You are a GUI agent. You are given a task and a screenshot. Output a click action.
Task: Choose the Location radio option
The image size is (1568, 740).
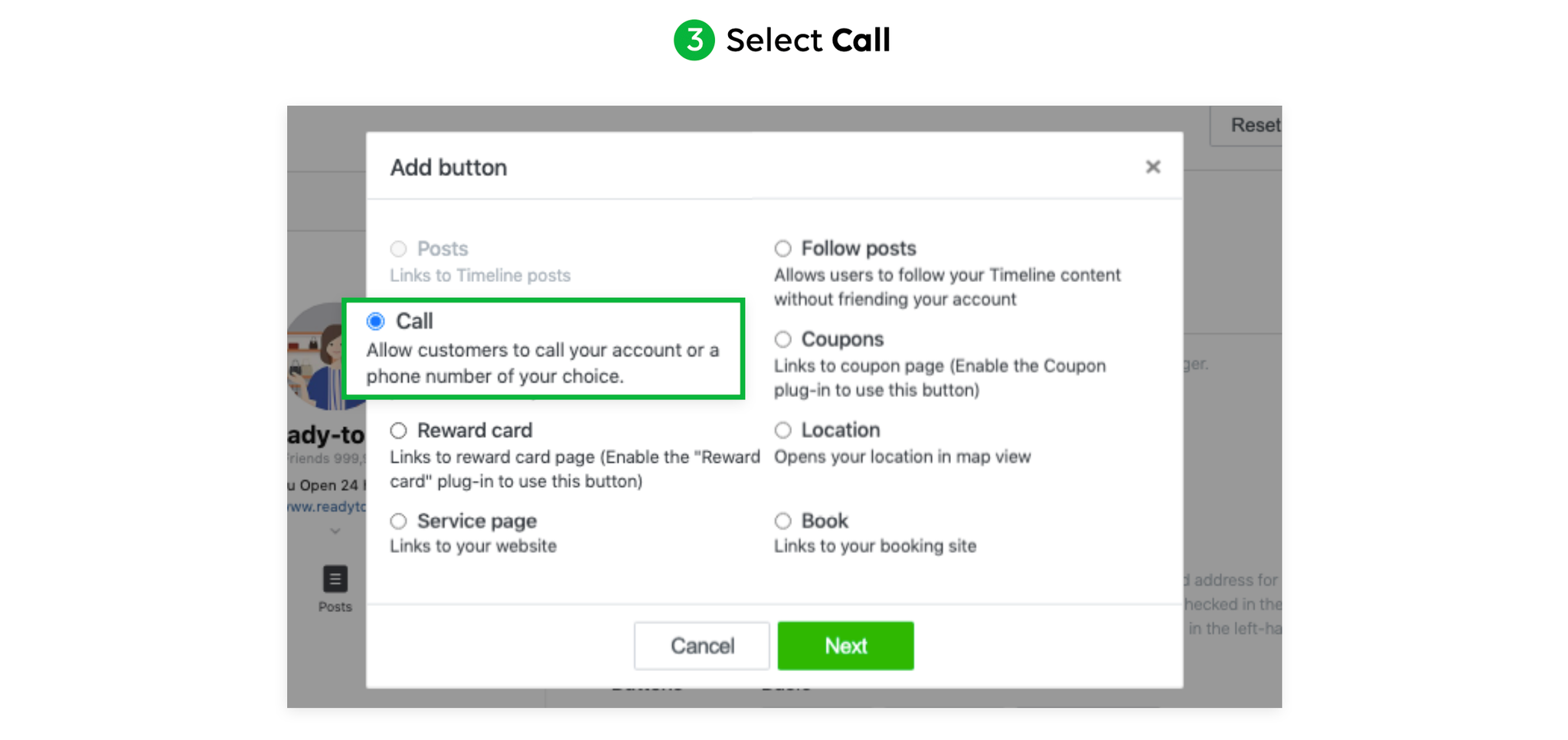(x=782, y=430)
